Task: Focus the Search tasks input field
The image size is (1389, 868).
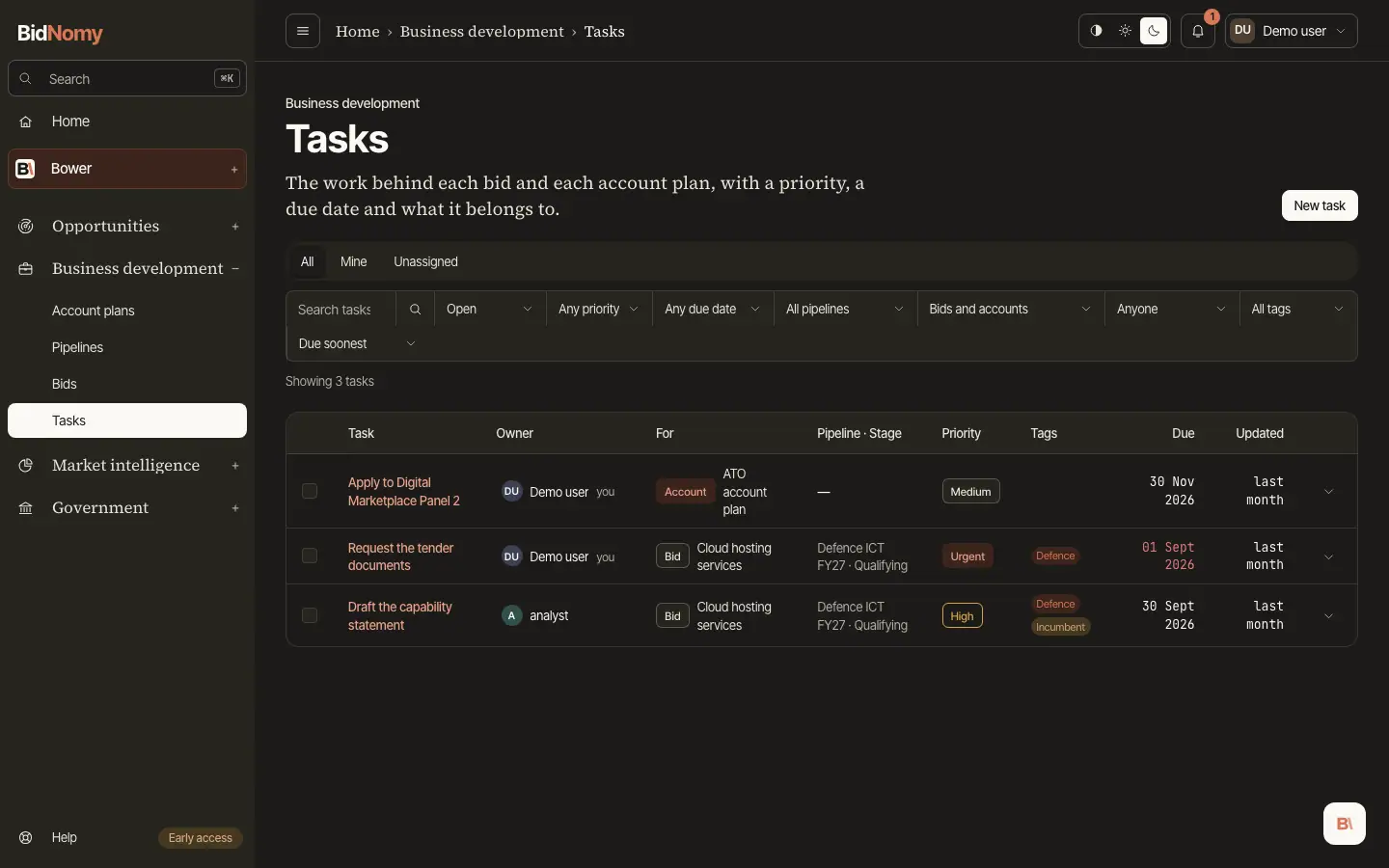Action: [x=341, y=310]
